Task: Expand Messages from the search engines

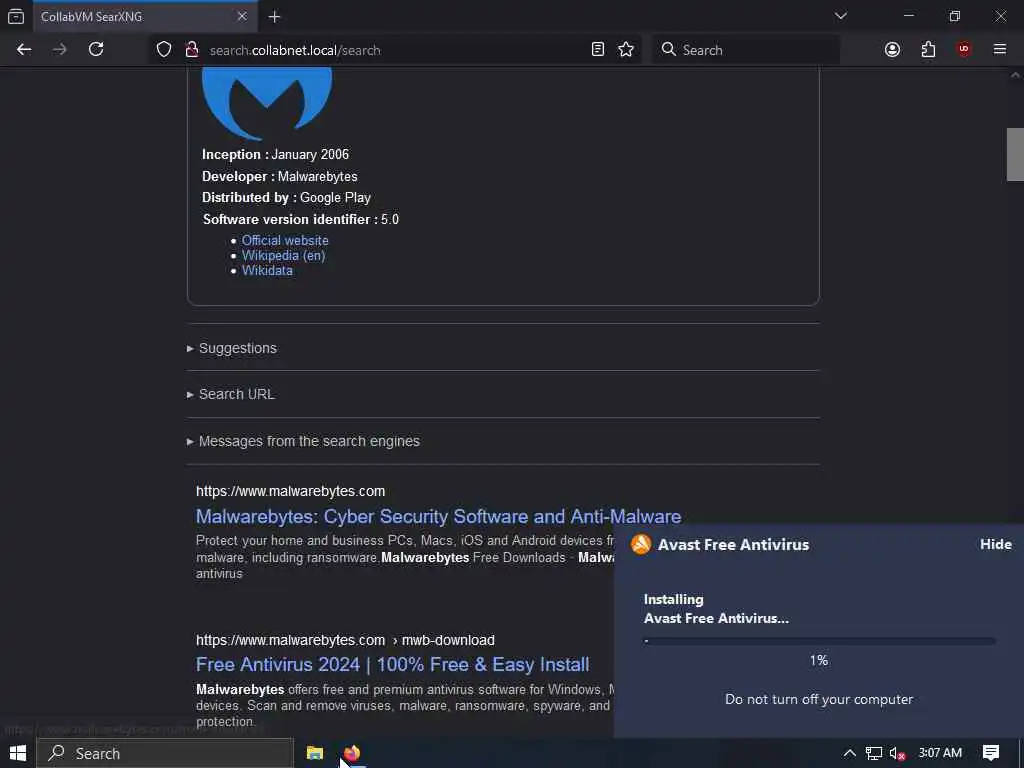Action: 304,441
